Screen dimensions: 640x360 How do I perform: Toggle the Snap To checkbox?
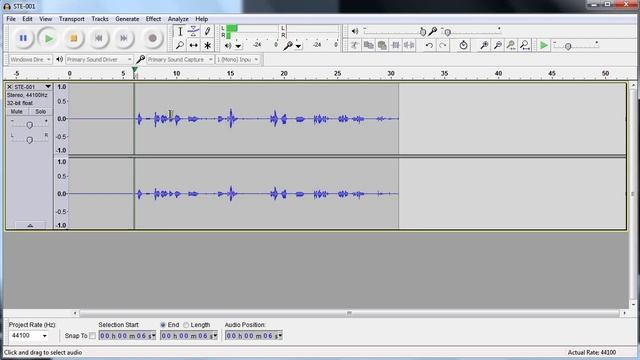(93, 336)
